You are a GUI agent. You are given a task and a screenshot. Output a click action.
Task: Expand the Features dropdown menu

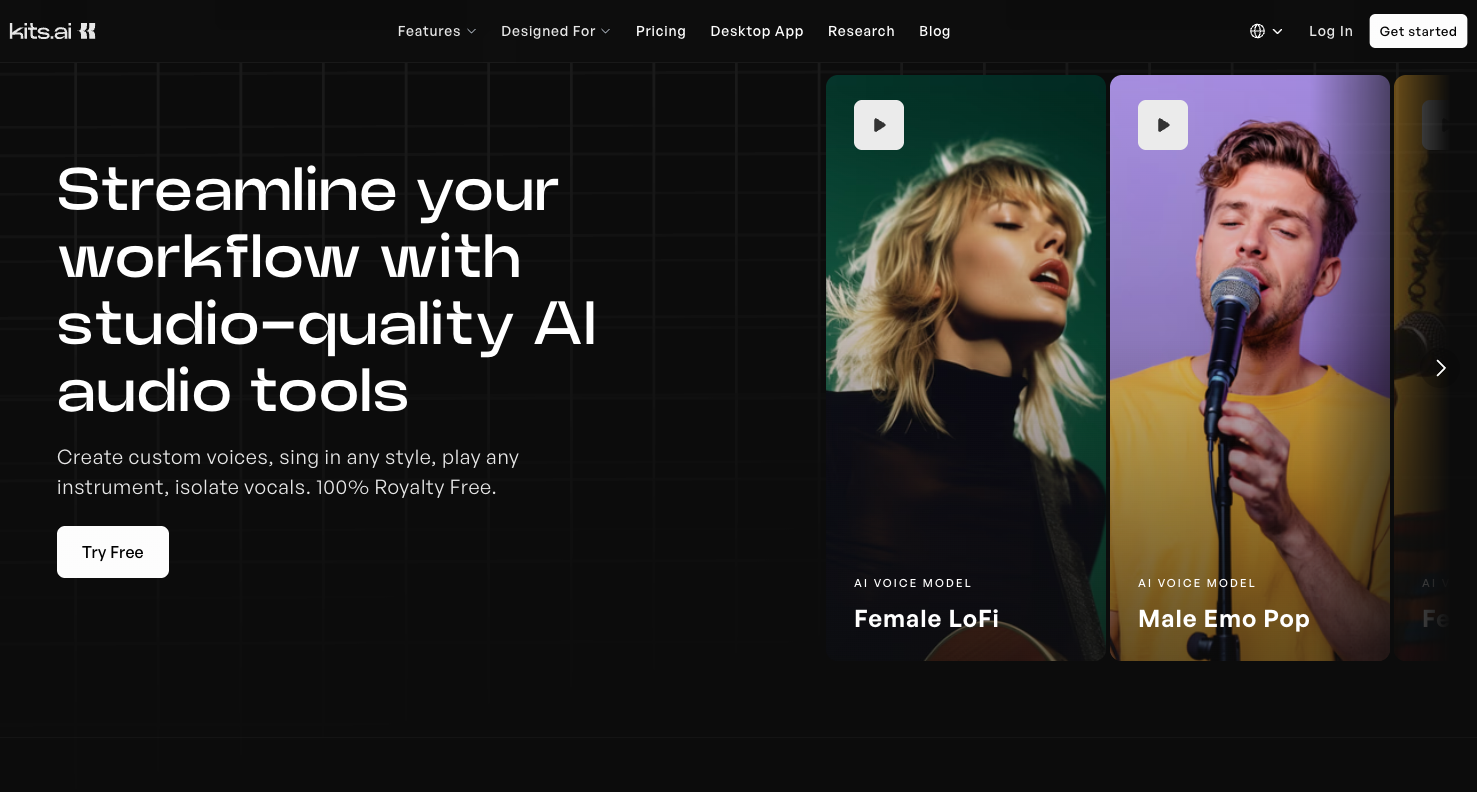[436, 31]
